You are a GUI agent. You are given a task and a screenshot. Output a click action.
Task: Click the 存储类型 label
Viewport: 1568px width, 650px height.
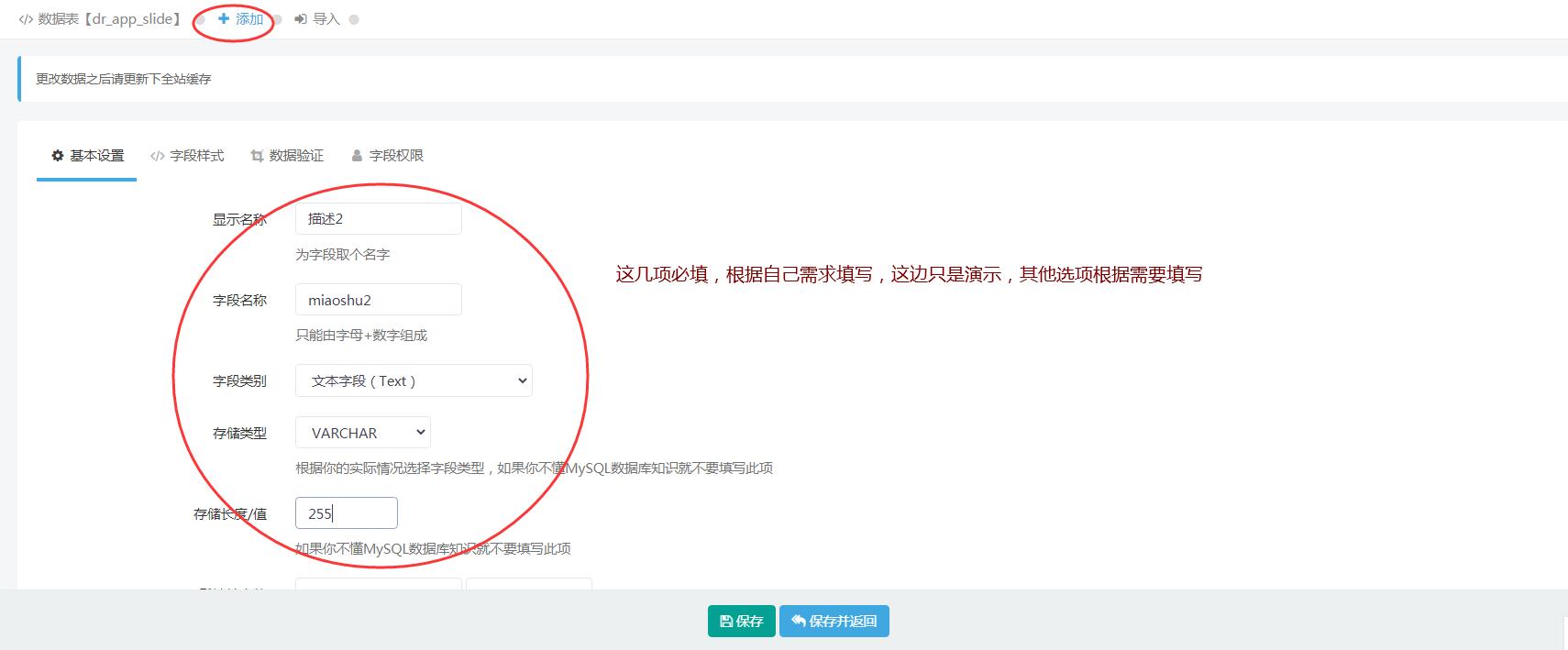tap(239, 433)
